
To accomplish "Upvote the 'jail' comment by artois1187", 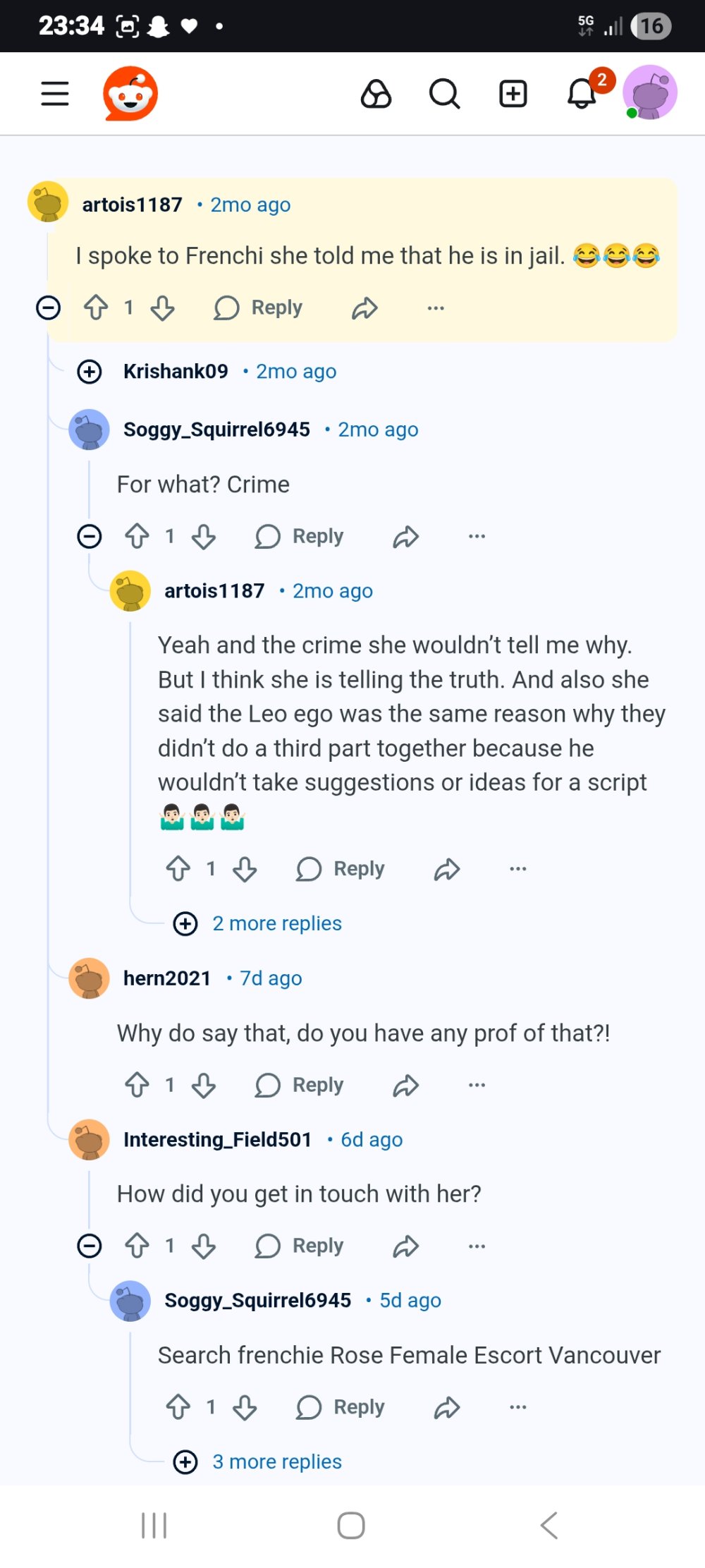I will [96, 308].
